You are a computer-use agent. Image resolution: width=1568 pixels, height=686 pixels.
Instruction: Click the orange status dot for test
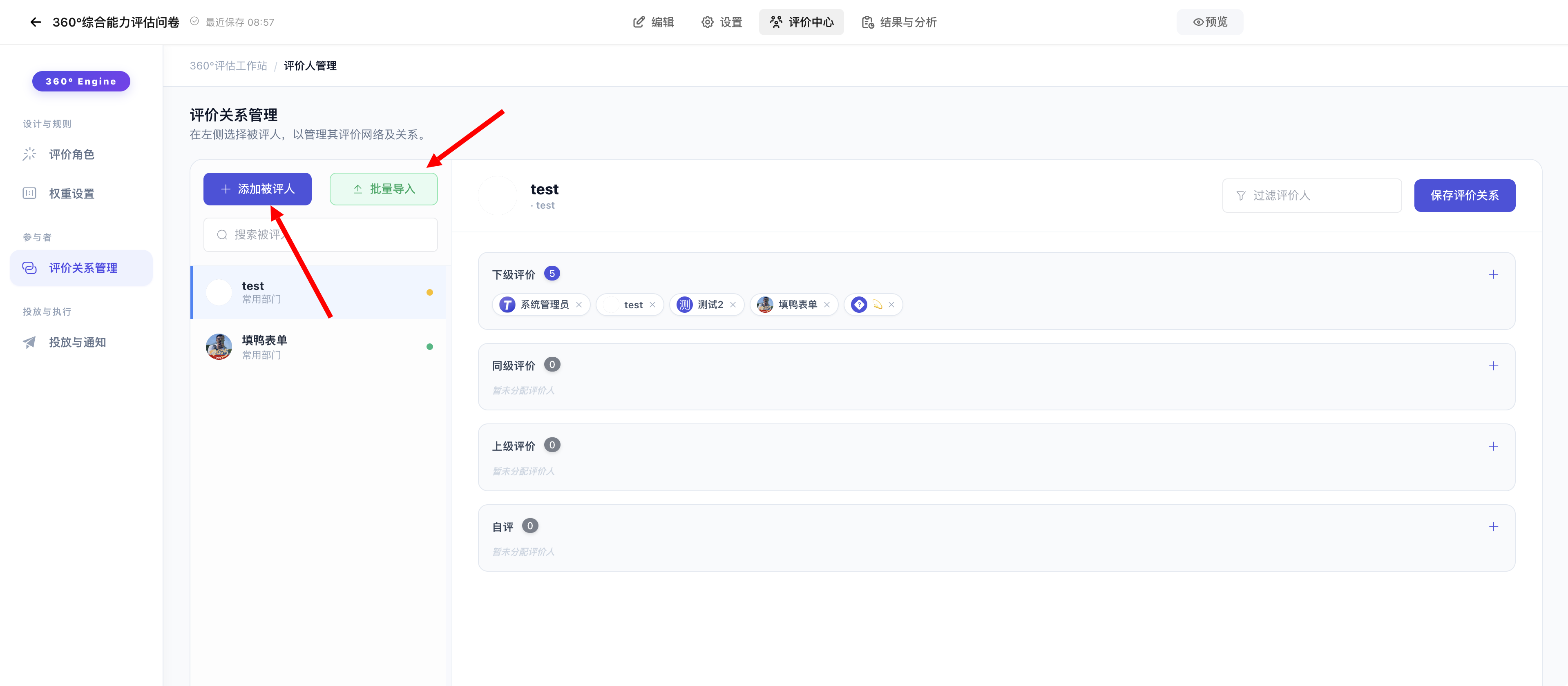coord(430,292)
